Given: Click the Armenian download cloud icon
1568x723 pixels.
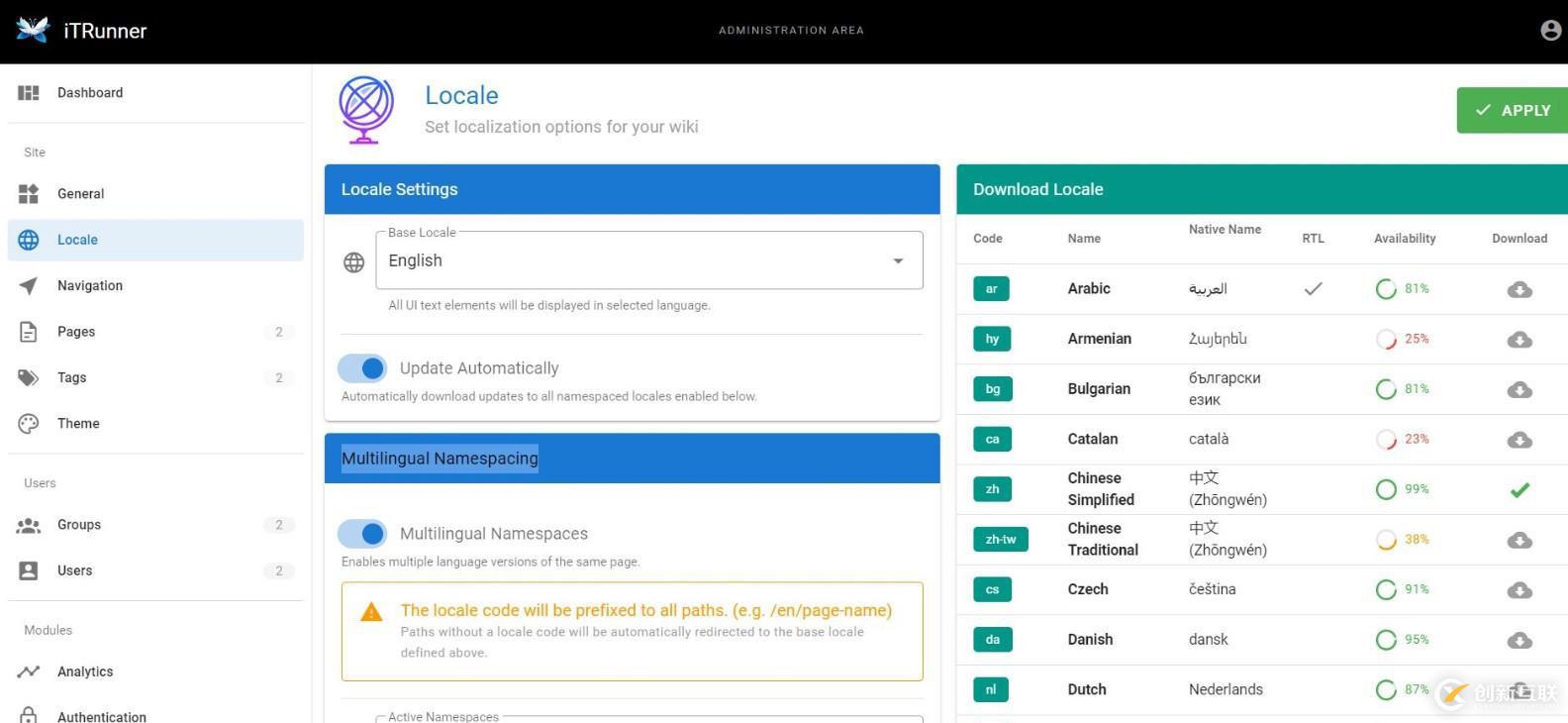Looking at the screenshot, I should coord(1519,340).
